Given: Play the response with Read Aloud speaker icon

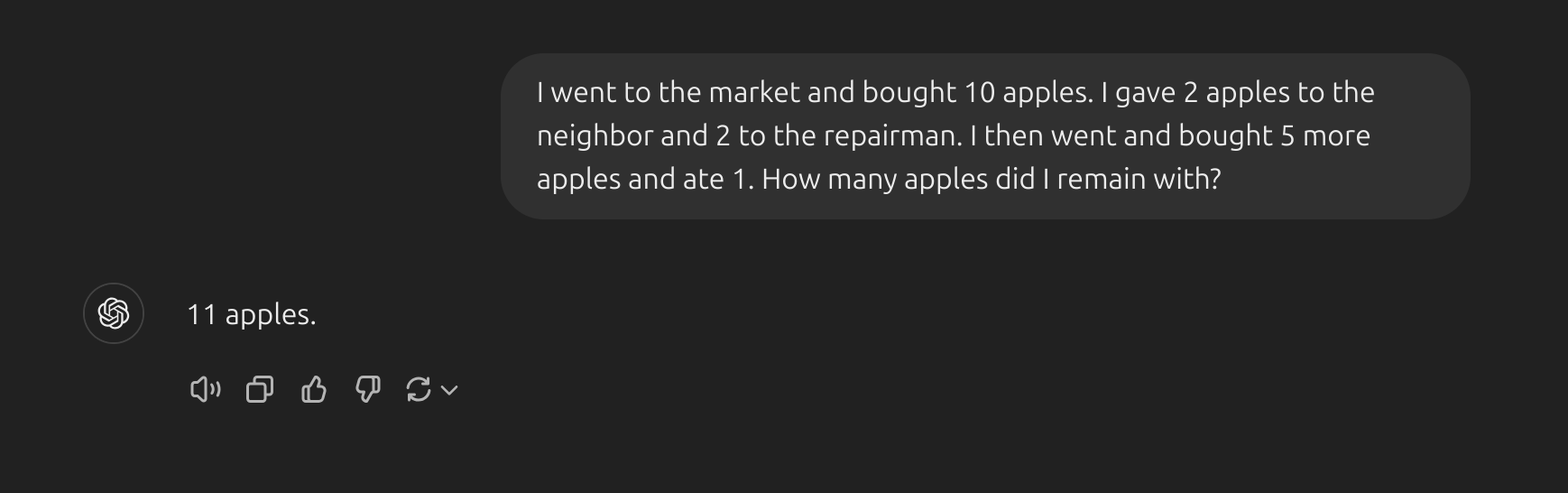Looking at the screenshot, I should 205,390.
